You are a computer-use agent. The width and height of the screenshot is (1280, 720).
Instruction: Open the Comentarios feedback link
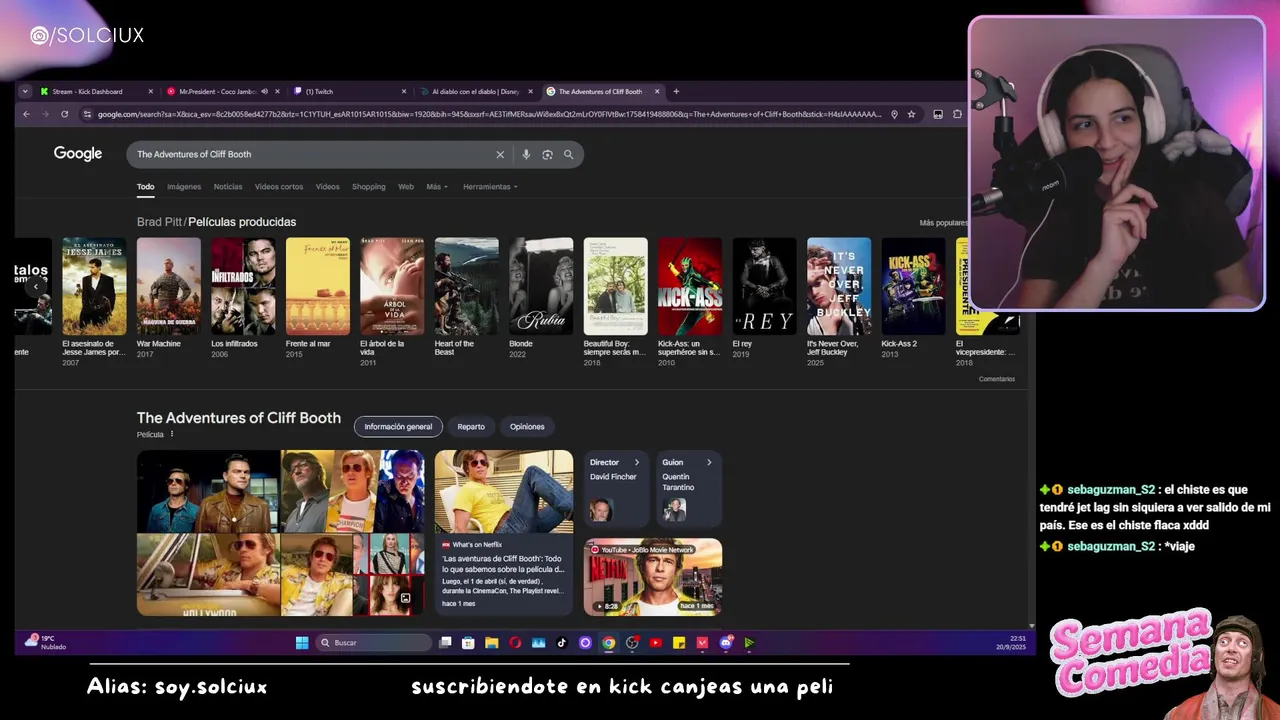click(997, 379)
